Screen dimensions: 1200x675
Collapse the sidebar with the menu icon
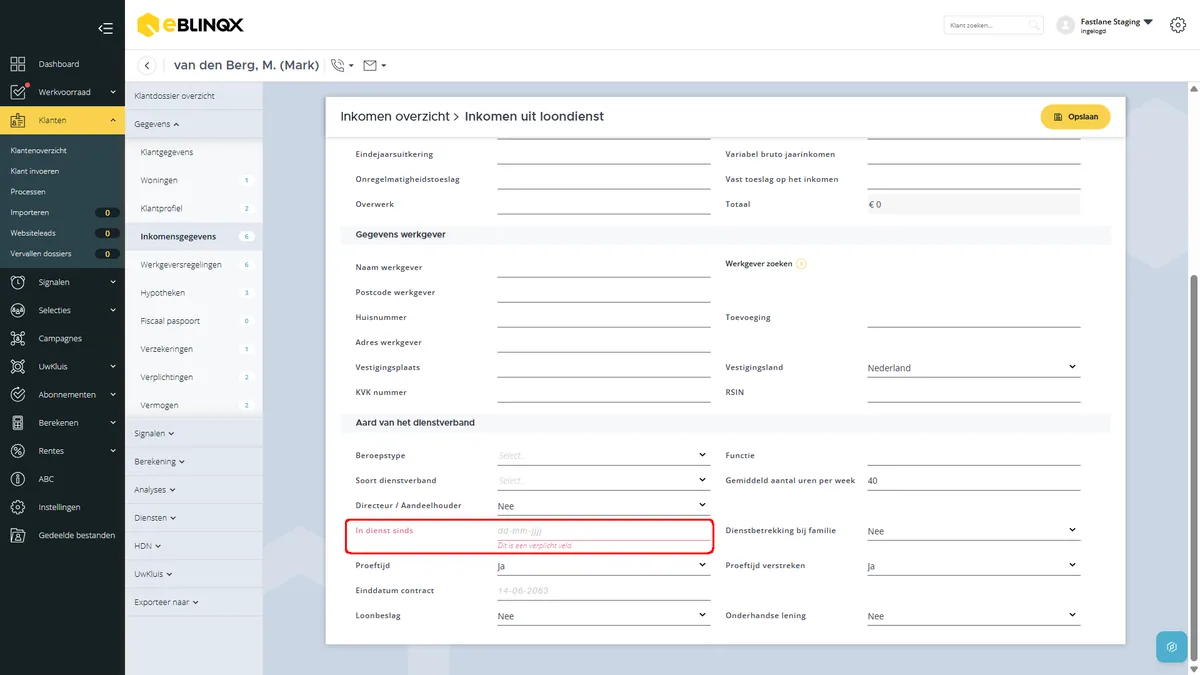click(105, 28)
